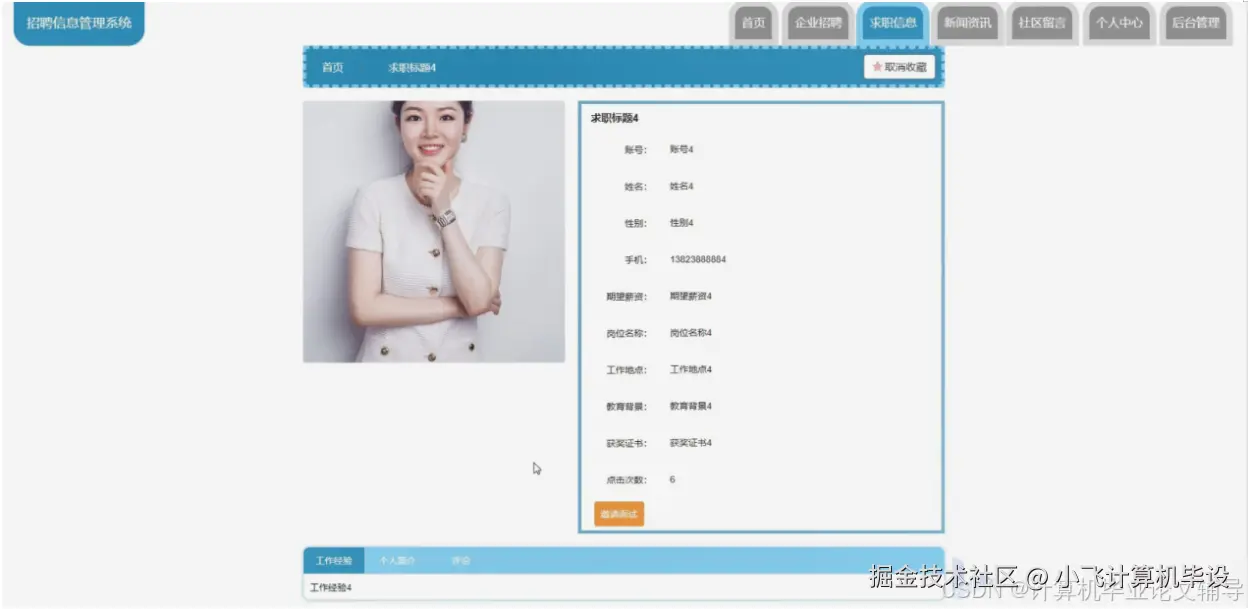Click phone number 13823888884
1248x609 pixels.
coord(698,259)
